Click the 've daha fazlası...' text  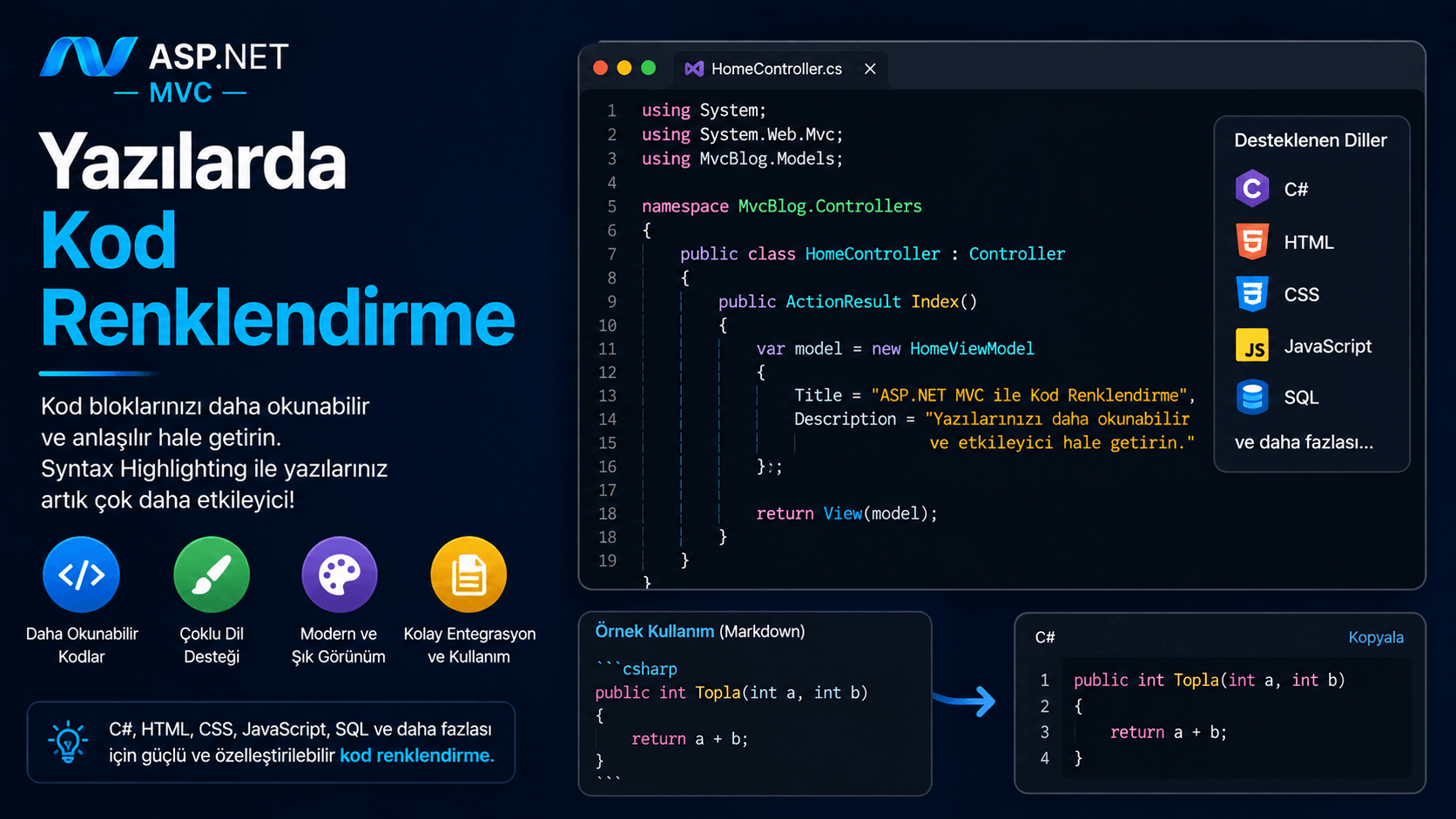(1304, 442)
